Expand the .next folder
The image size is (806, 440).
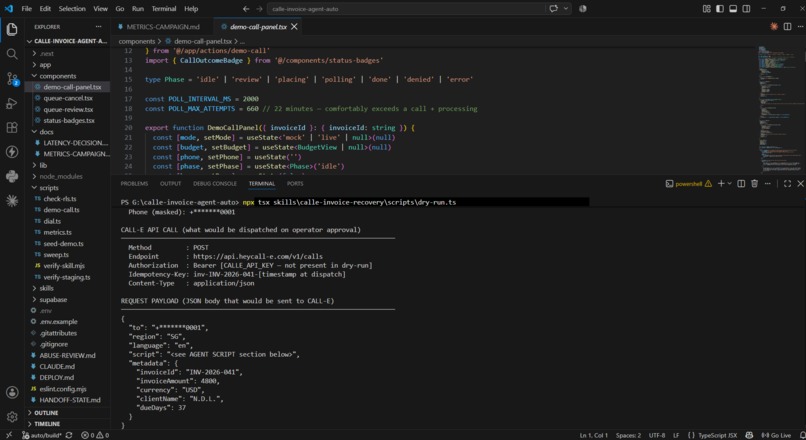point(67,53)
